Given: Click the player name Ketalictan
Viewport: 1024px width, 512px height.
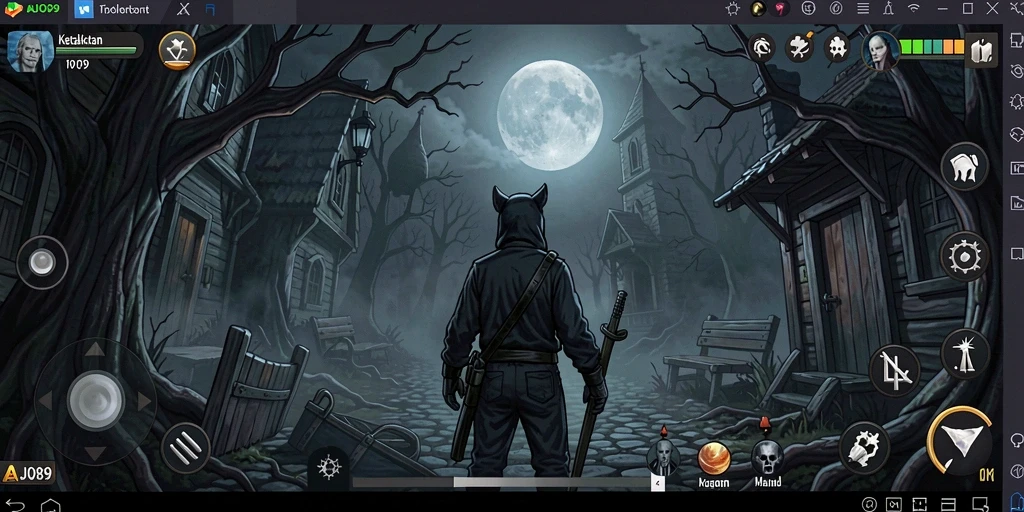Looking at the screenshot, I should (80, 39).
